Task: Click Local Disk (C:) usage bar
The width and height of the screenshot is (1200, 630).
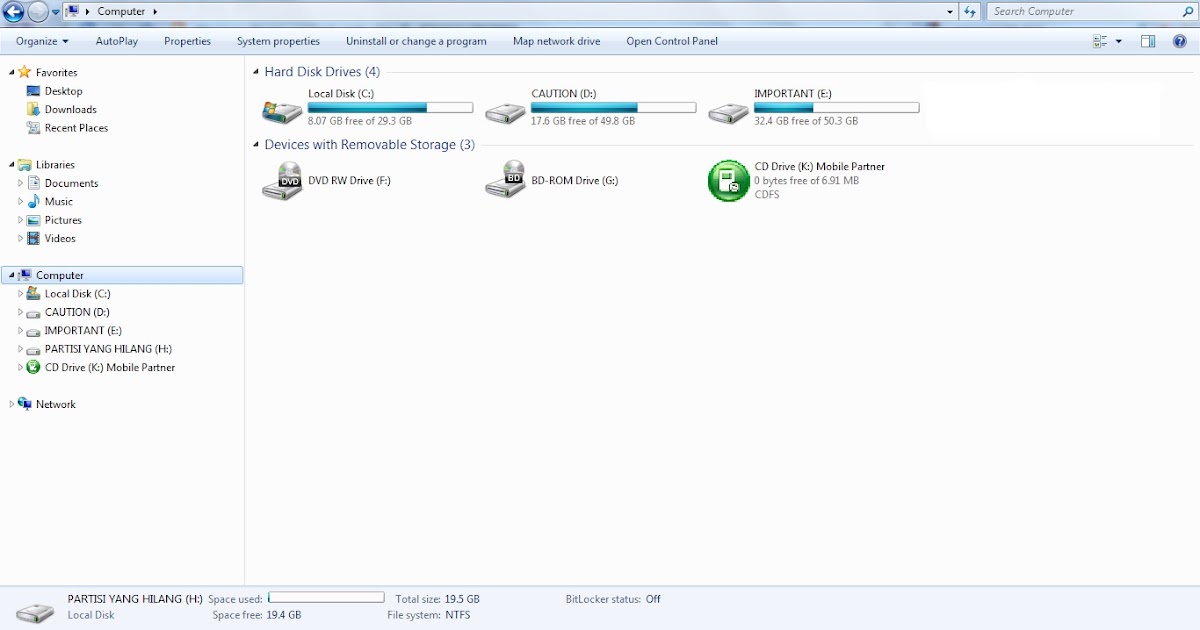Action: (x=390, y=107)
